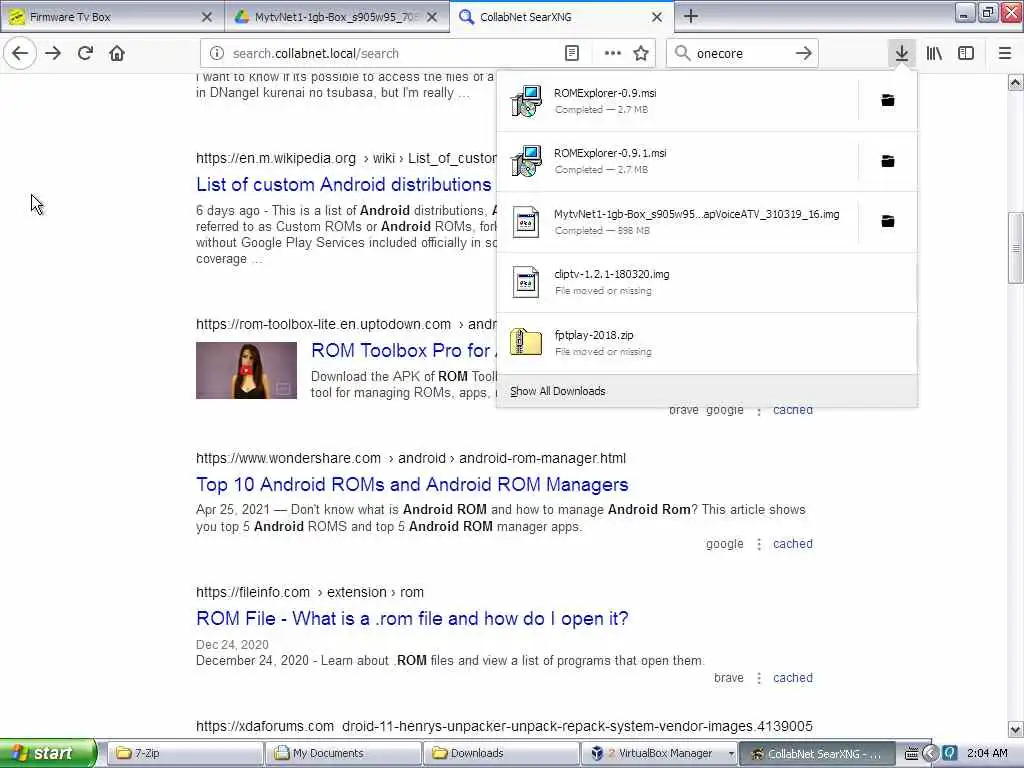The height and width of the screenshot is (768, 1024).
Task: Click the search bar containing onecore
Action: (x=743, y=53)
